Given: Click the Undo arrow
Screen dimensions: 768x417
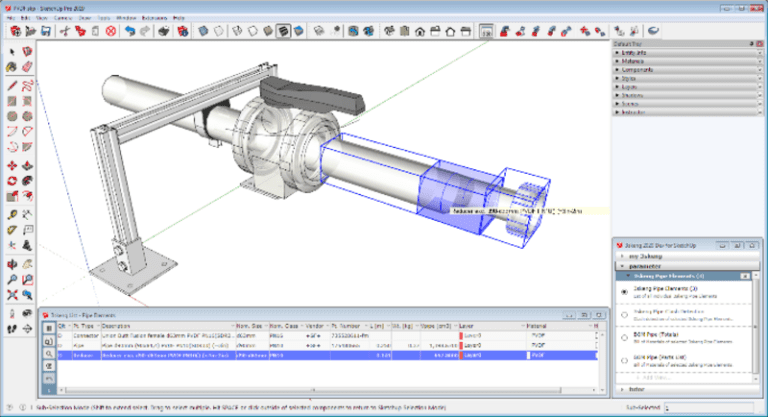Looking at the screenshot, I should click(x=130, y=31).
